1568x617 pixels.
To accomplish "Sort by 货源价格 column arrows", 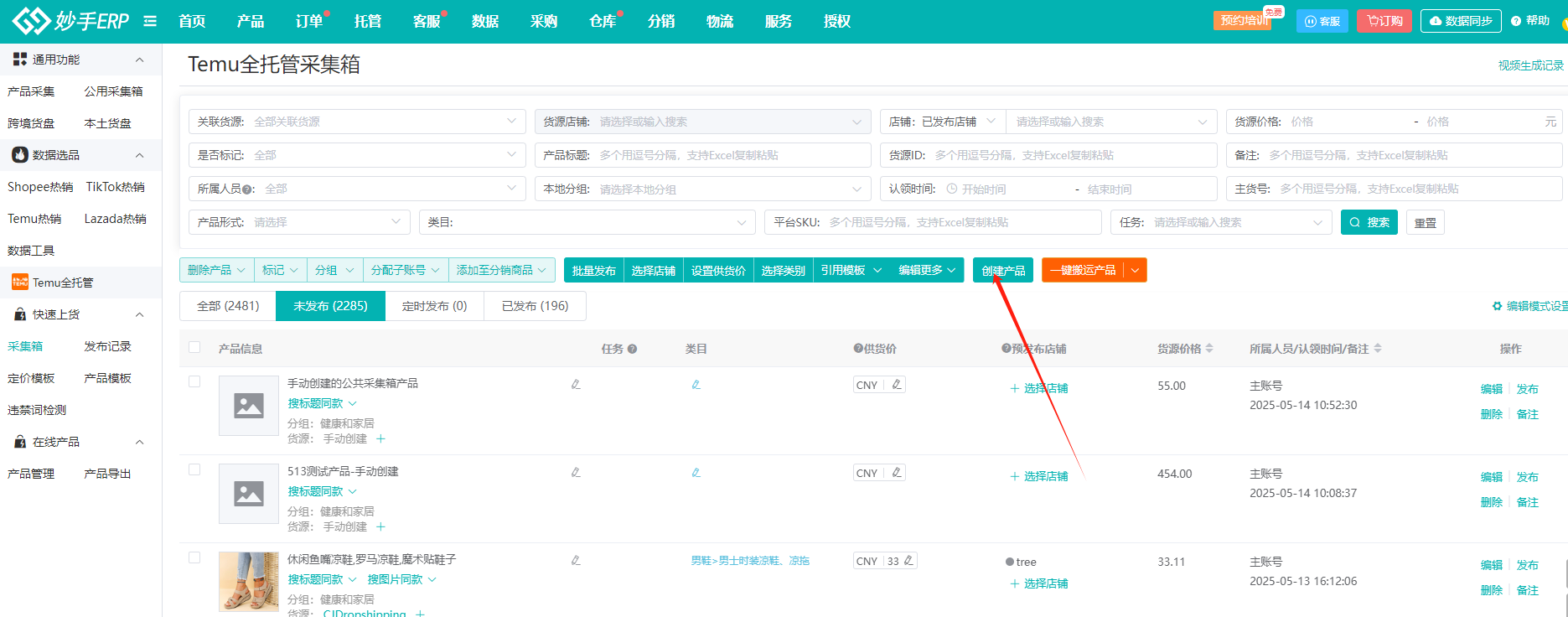I will [x=1209, y=349].
